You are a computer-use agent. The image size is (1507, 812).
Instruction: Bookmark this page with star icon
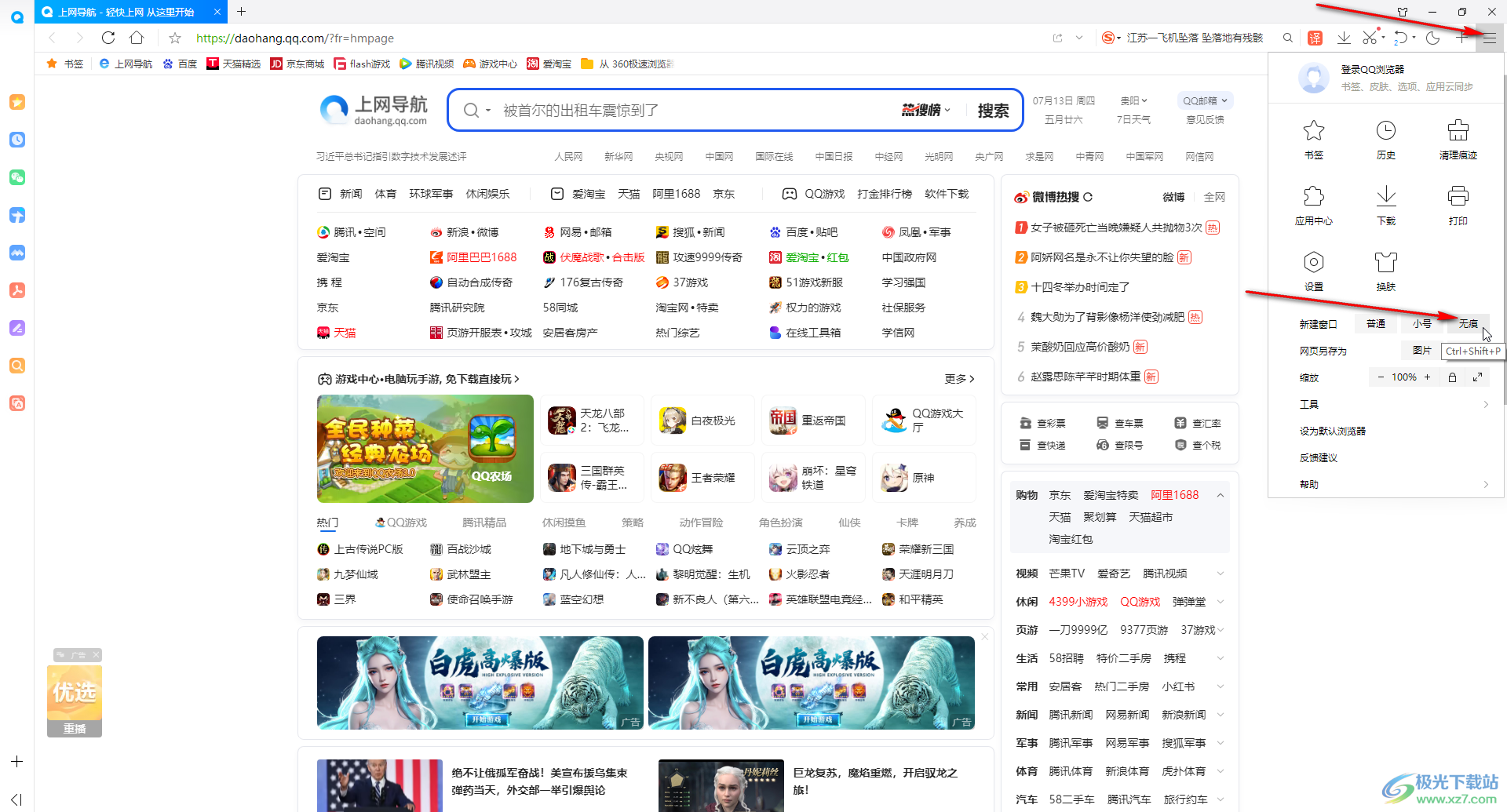[x=175, y=38]
